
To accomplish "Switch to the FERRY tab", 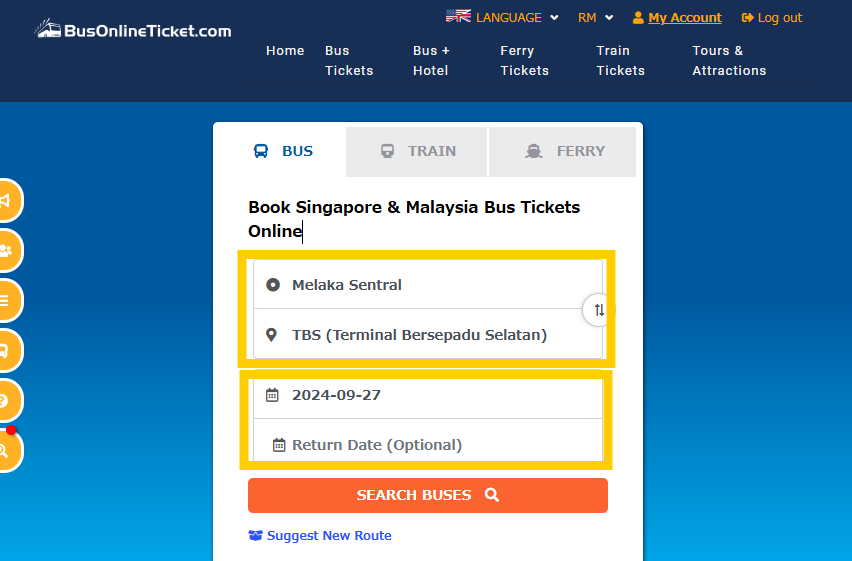I will (x=564, y=151).
